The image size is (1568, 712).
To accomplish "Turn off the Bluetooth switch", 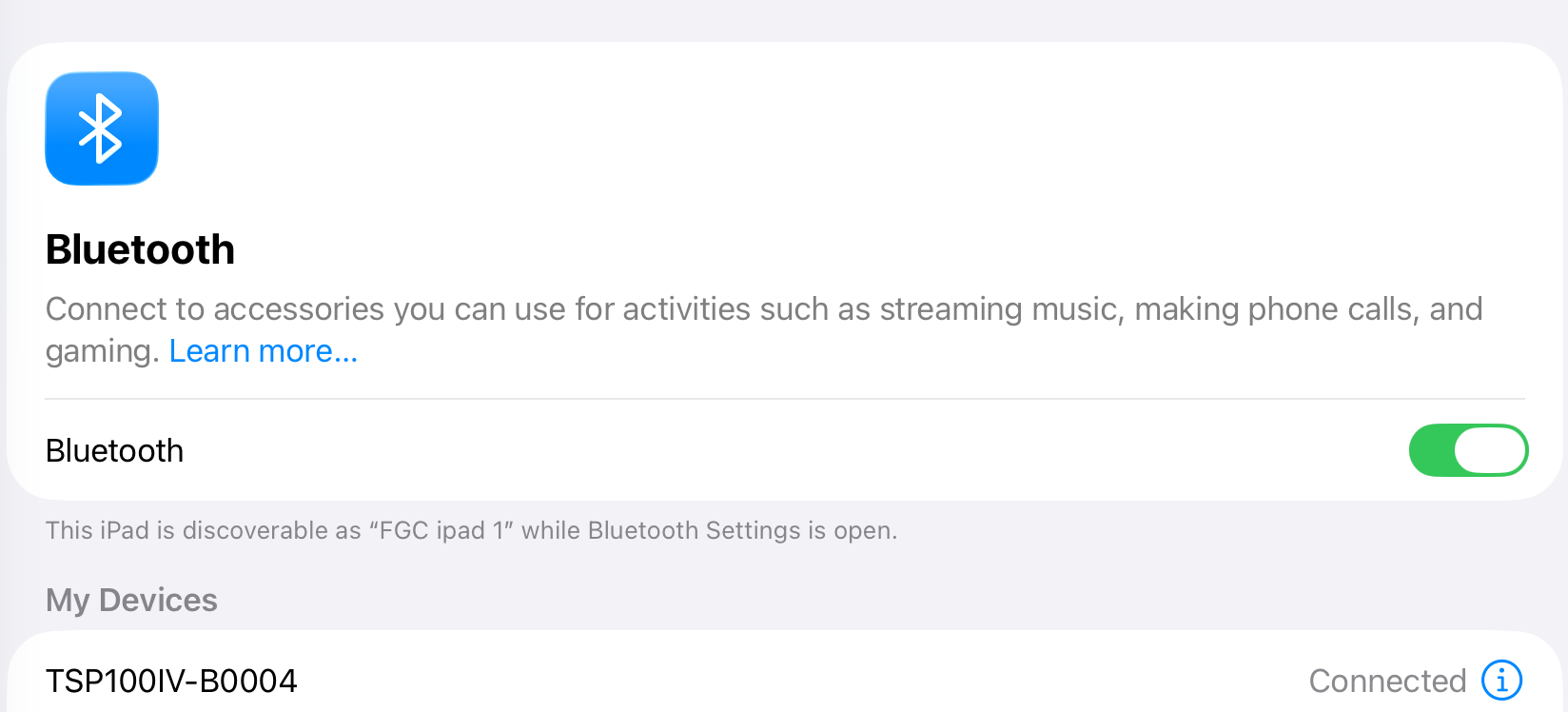I will pyautogui.click(x=1468, y=450).
